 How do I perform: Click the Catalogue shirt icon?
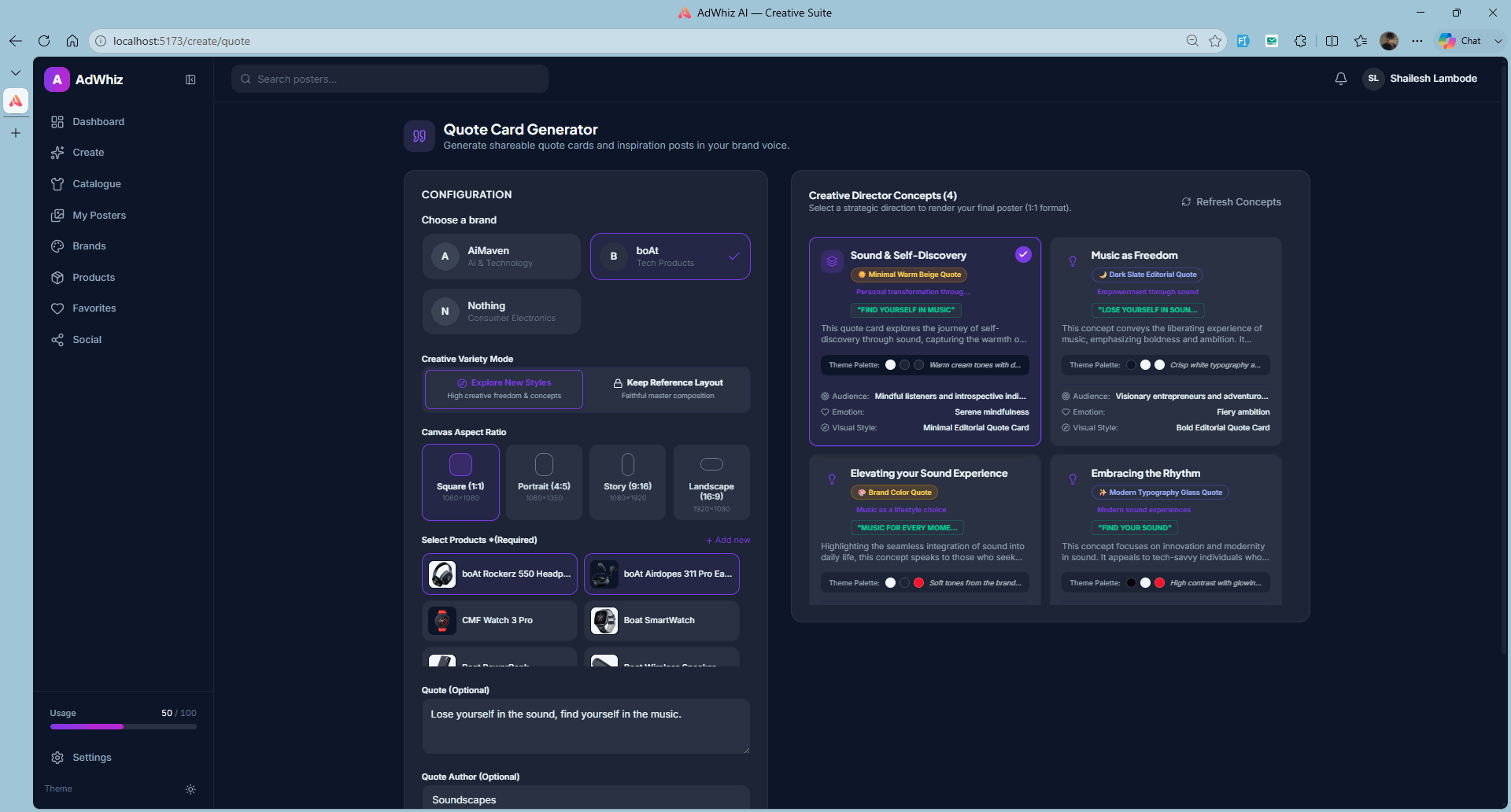pyautogui.click(x=57, y=184)
